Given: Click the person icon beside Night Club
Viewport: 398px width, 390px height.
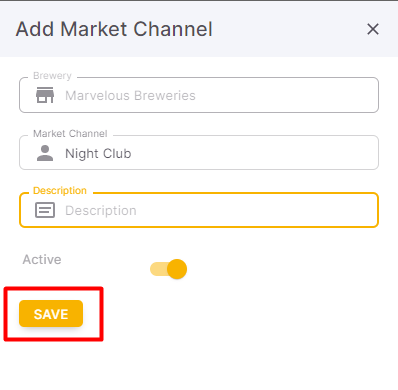Looking at the screenshot, I should tap(45, 153).
